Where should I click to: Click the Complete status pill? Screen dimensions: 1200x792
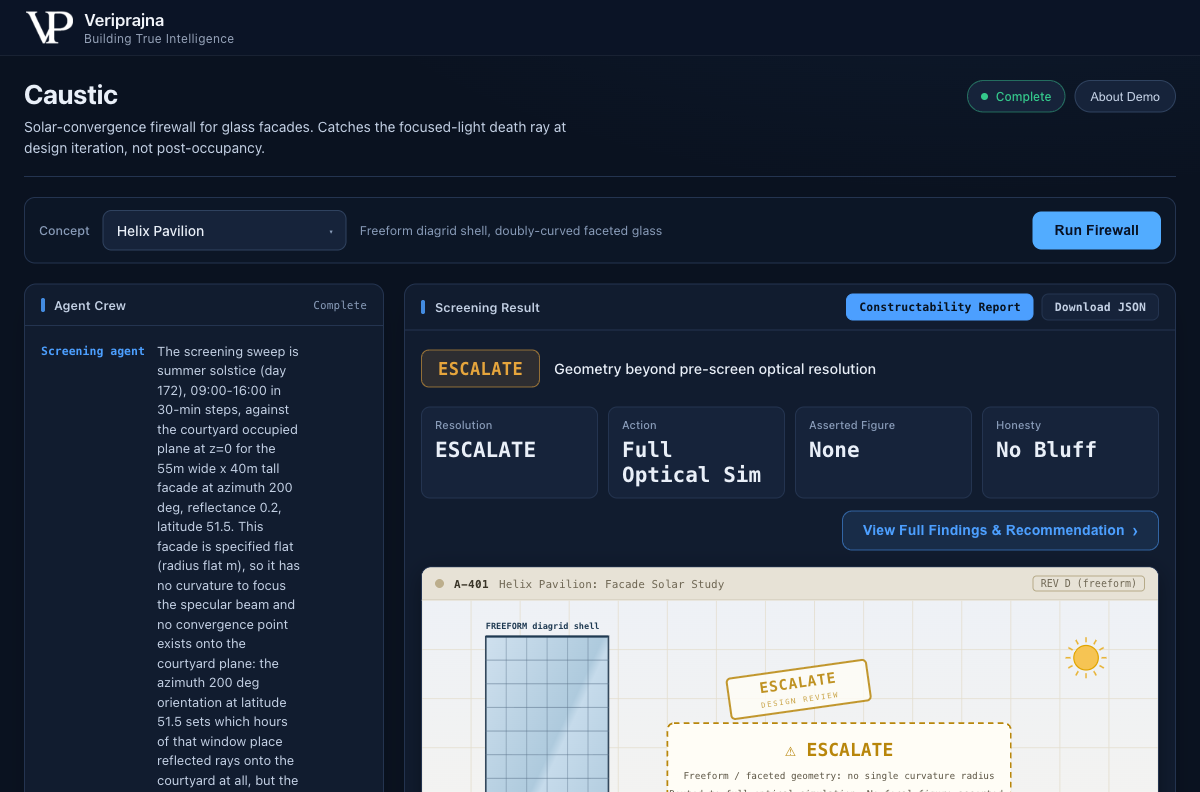pos(1016,96)
